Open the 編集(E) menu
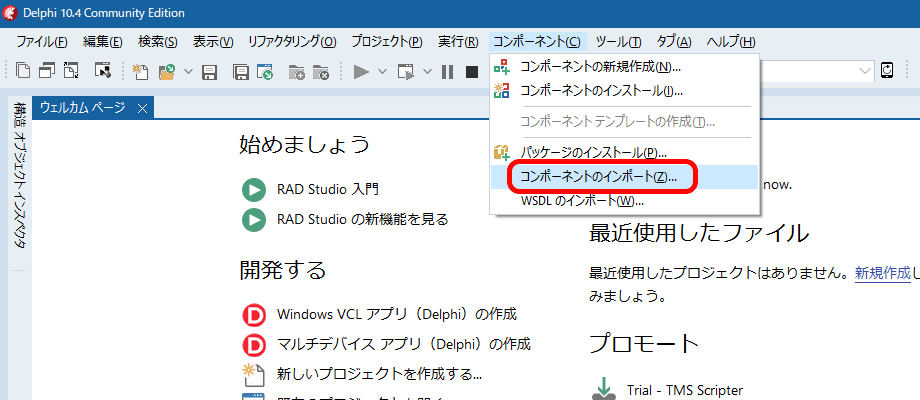The image size is (920, 400). click(x=103, y=42)
